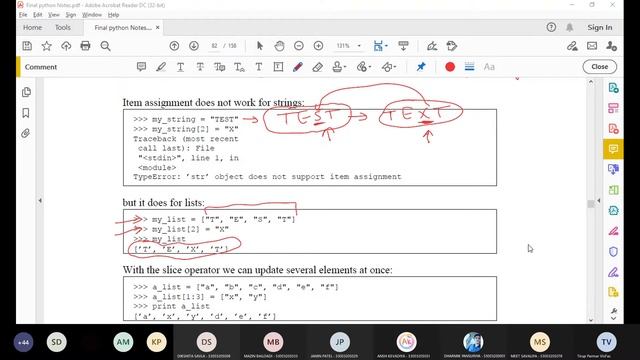Close the Comment toolbar
Viewport: 640px width, 360px height.
[600, 67]
